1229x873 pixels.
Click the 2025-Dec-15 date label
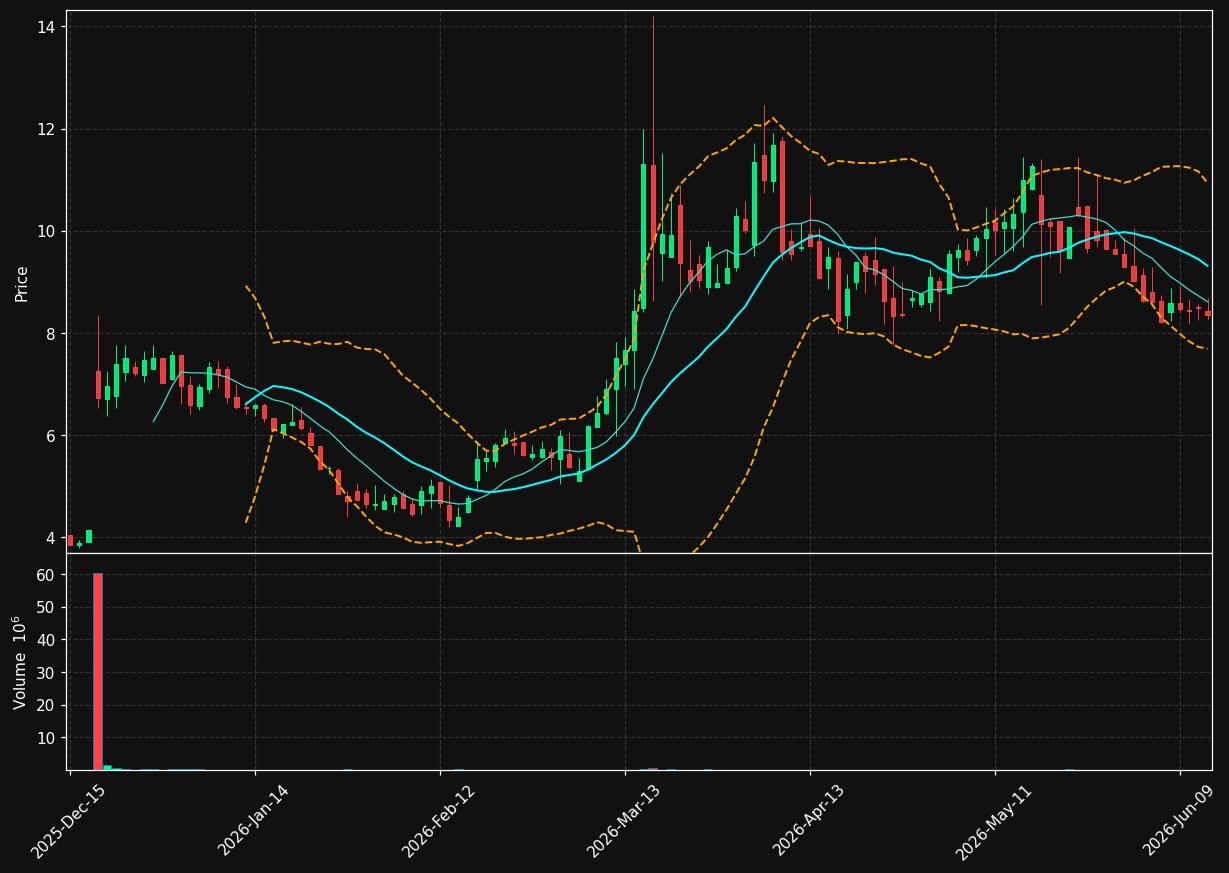[69, 822]
